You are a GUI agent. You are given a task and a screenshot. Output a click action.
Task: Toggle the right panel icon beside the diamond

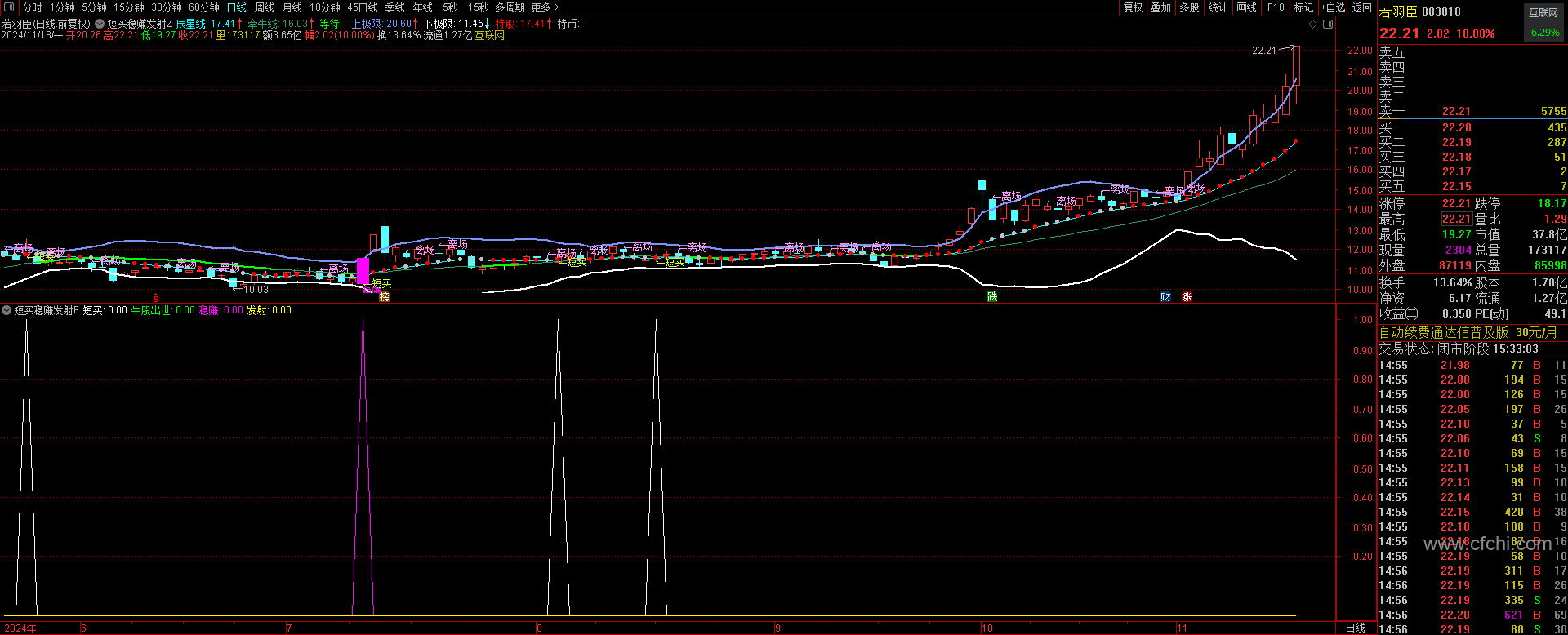[x=1328, y=24]
